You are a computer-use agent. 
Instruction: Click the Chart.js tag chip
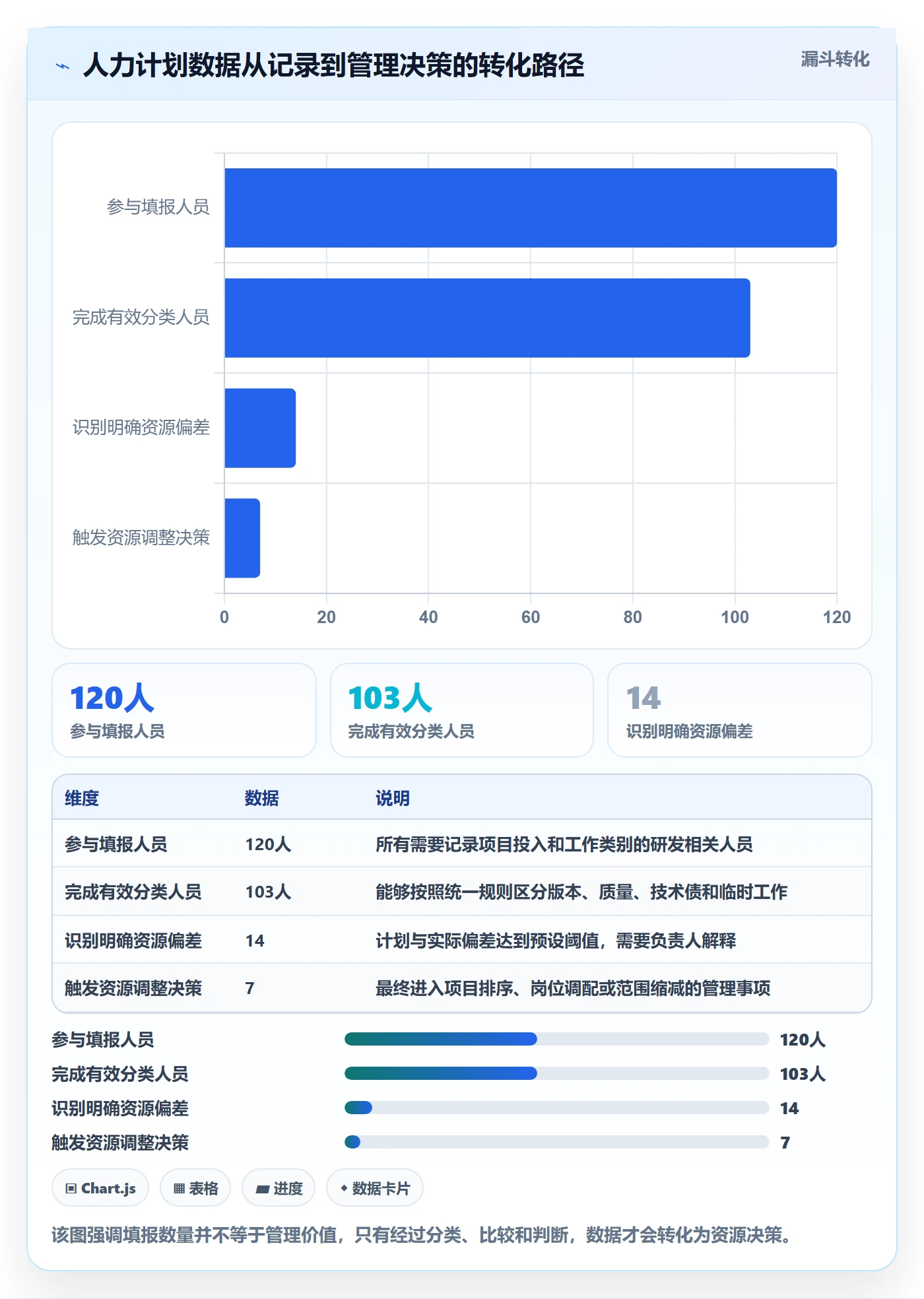coord(100,1188)
